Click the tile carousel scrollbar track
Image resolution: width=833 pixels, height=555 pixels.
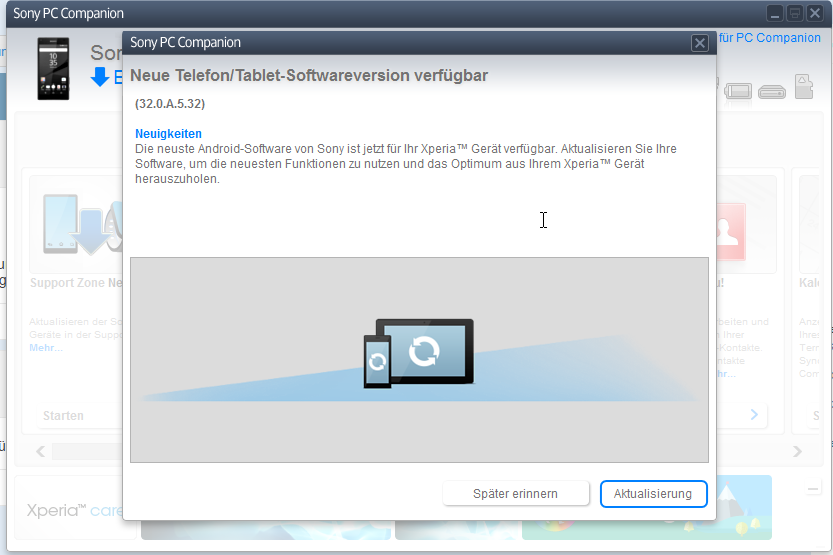88,451
